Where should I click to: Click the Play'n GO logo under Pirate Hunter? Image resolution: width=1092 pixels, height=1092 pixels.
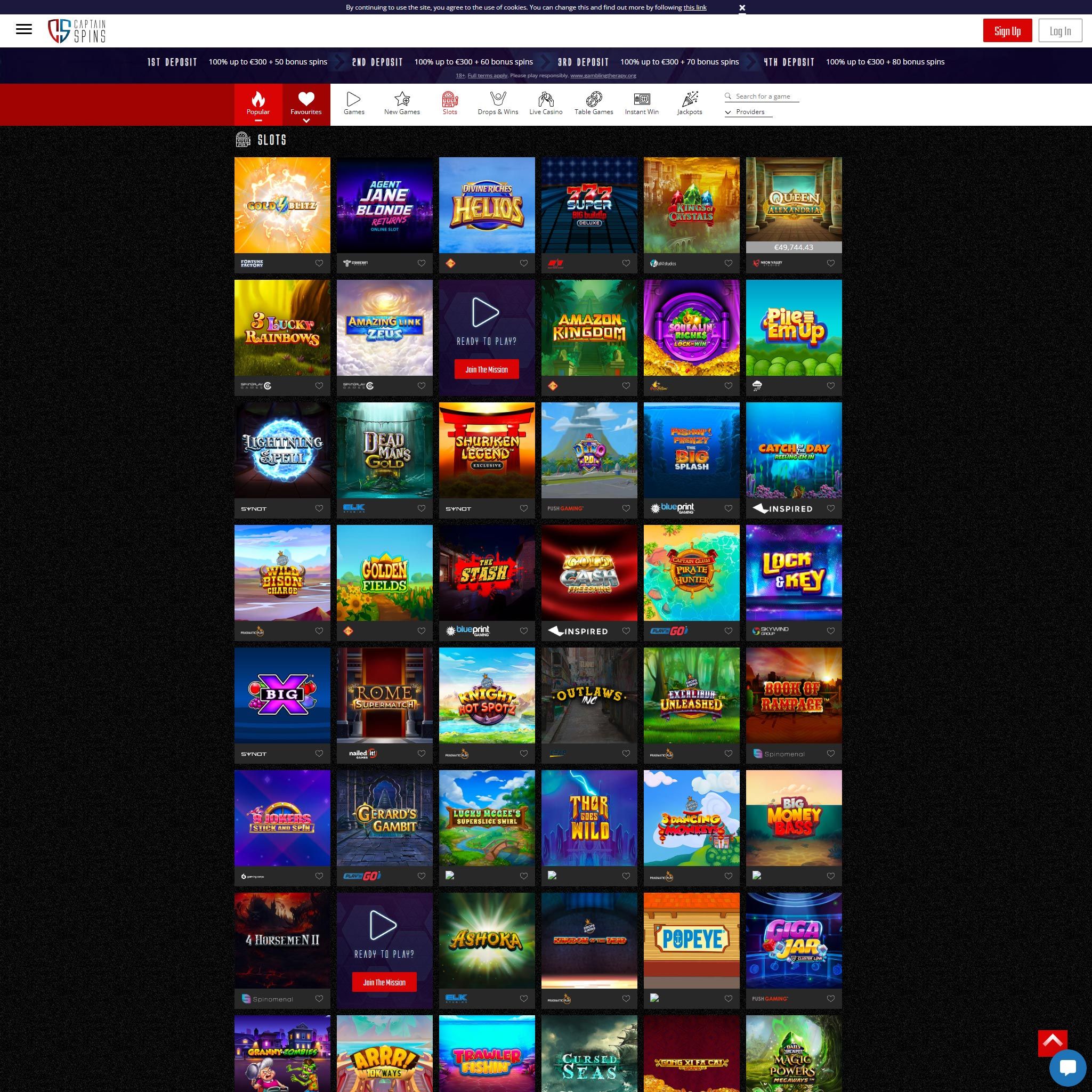coord(668,631)
